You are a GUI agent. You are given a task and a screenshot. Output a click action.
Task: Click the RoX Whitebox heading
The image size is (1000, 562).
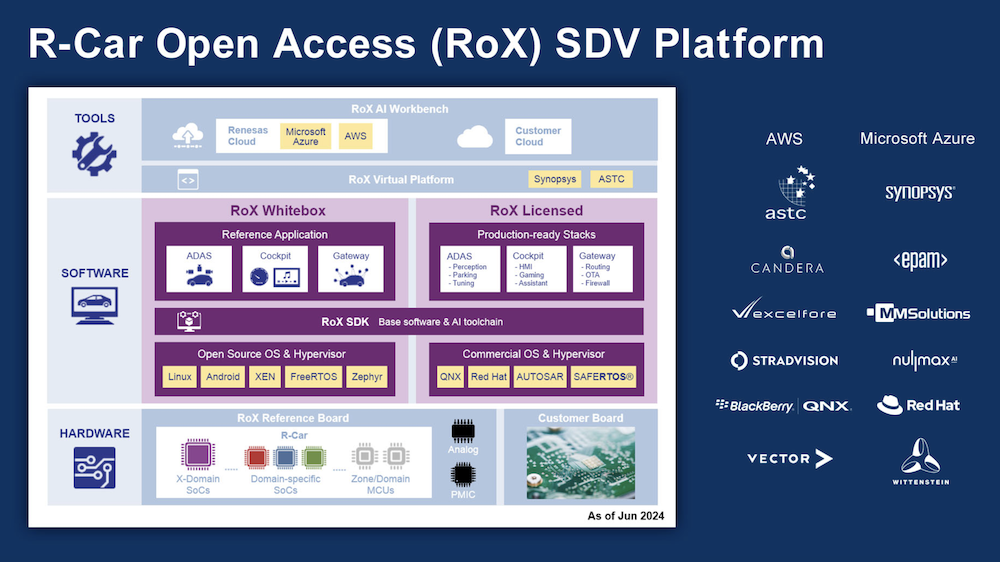(278, 211)
